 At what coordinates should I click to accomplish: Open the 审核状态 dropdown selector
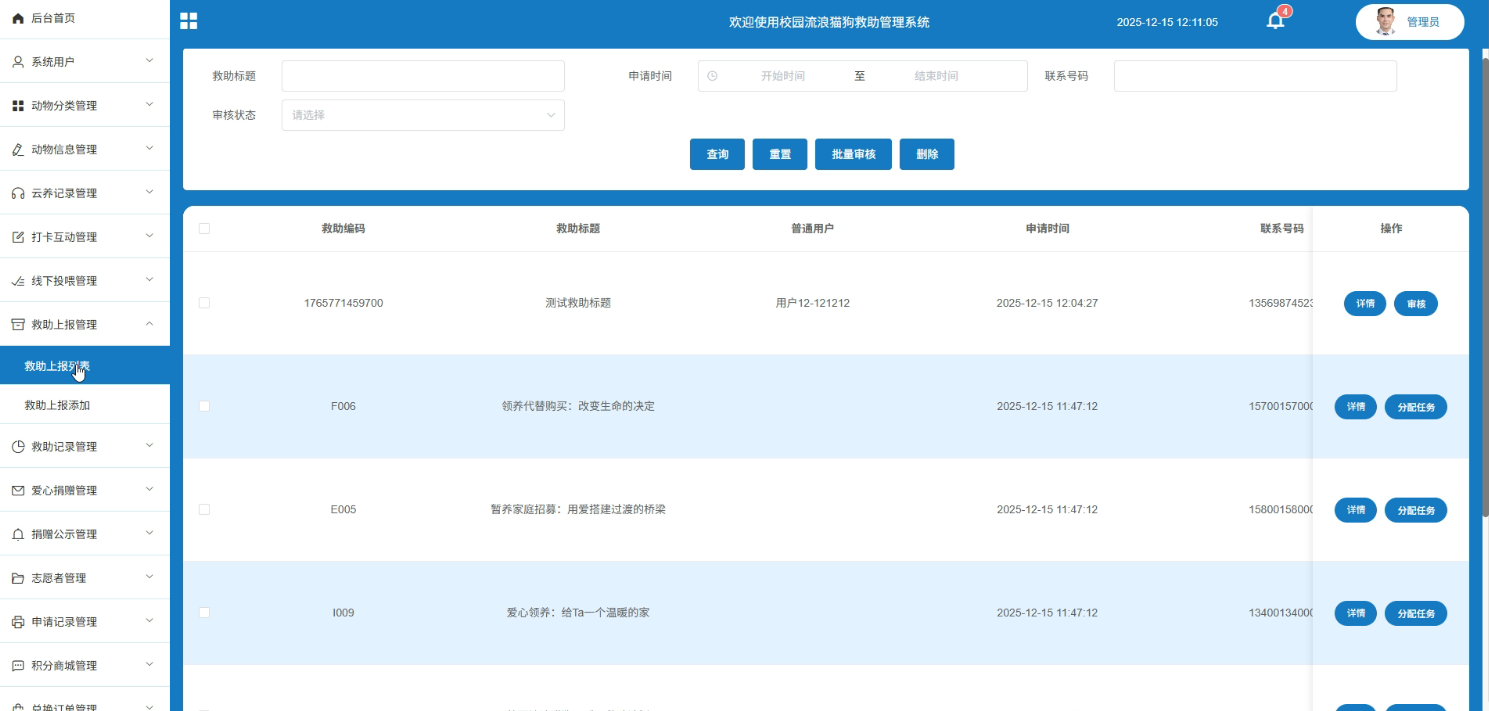pos(423,115)
